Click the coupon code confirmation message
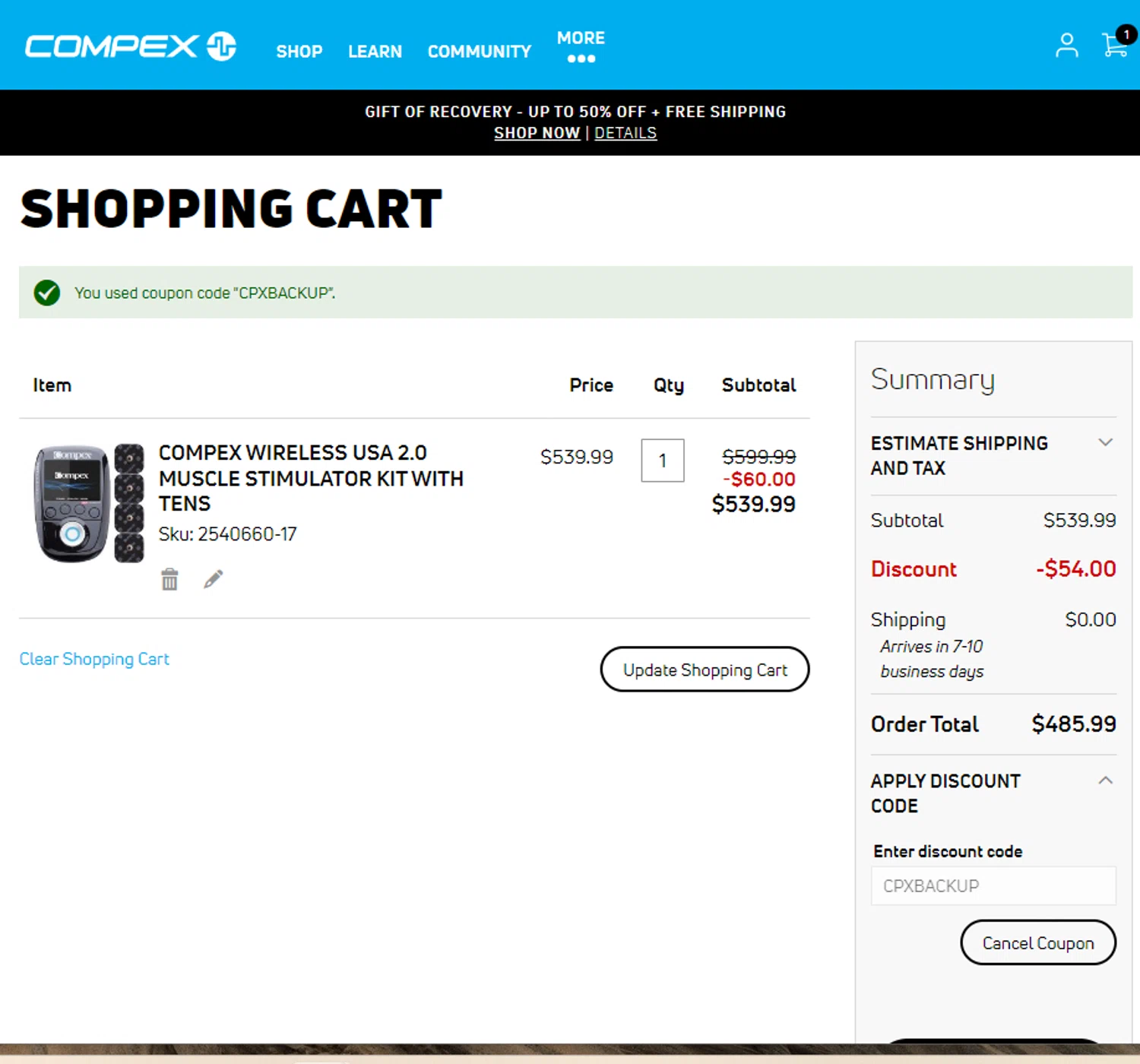The height and width of the screenshot is (1064, 1140). (204, 293)
